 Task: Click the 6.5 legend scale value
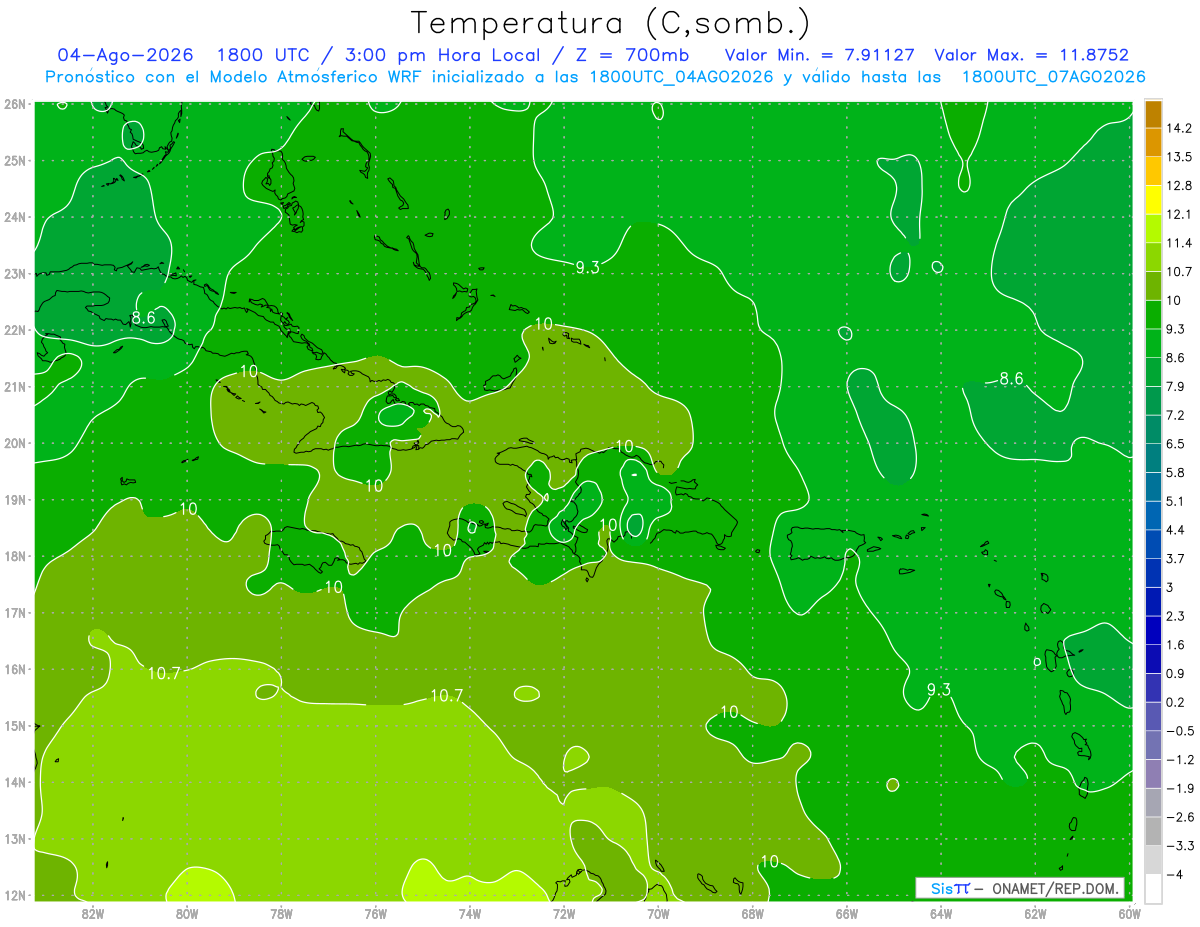(1176, 444)
